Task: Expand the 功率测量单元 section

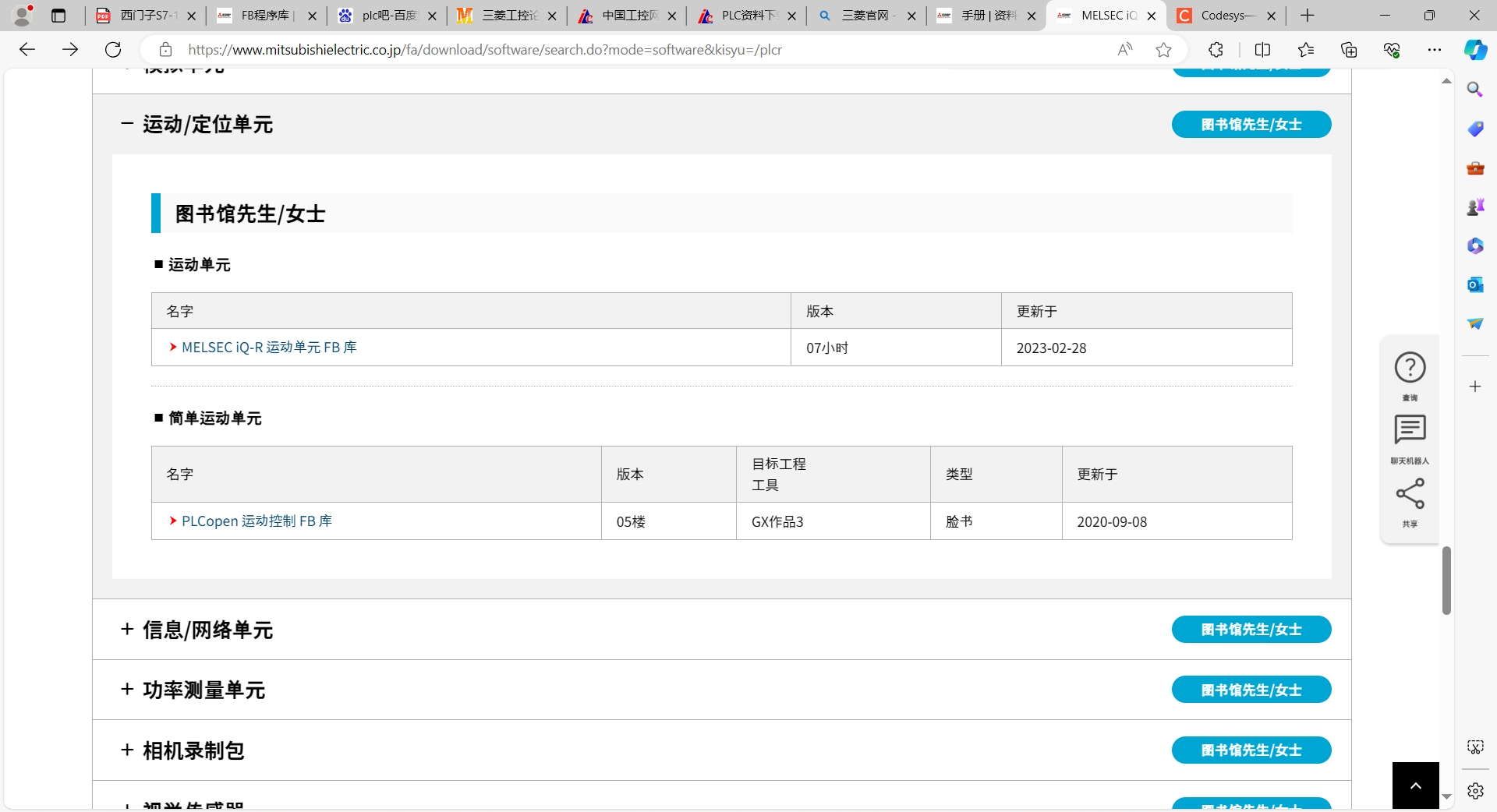Action: pyautogui.click(x=127, y=690)
